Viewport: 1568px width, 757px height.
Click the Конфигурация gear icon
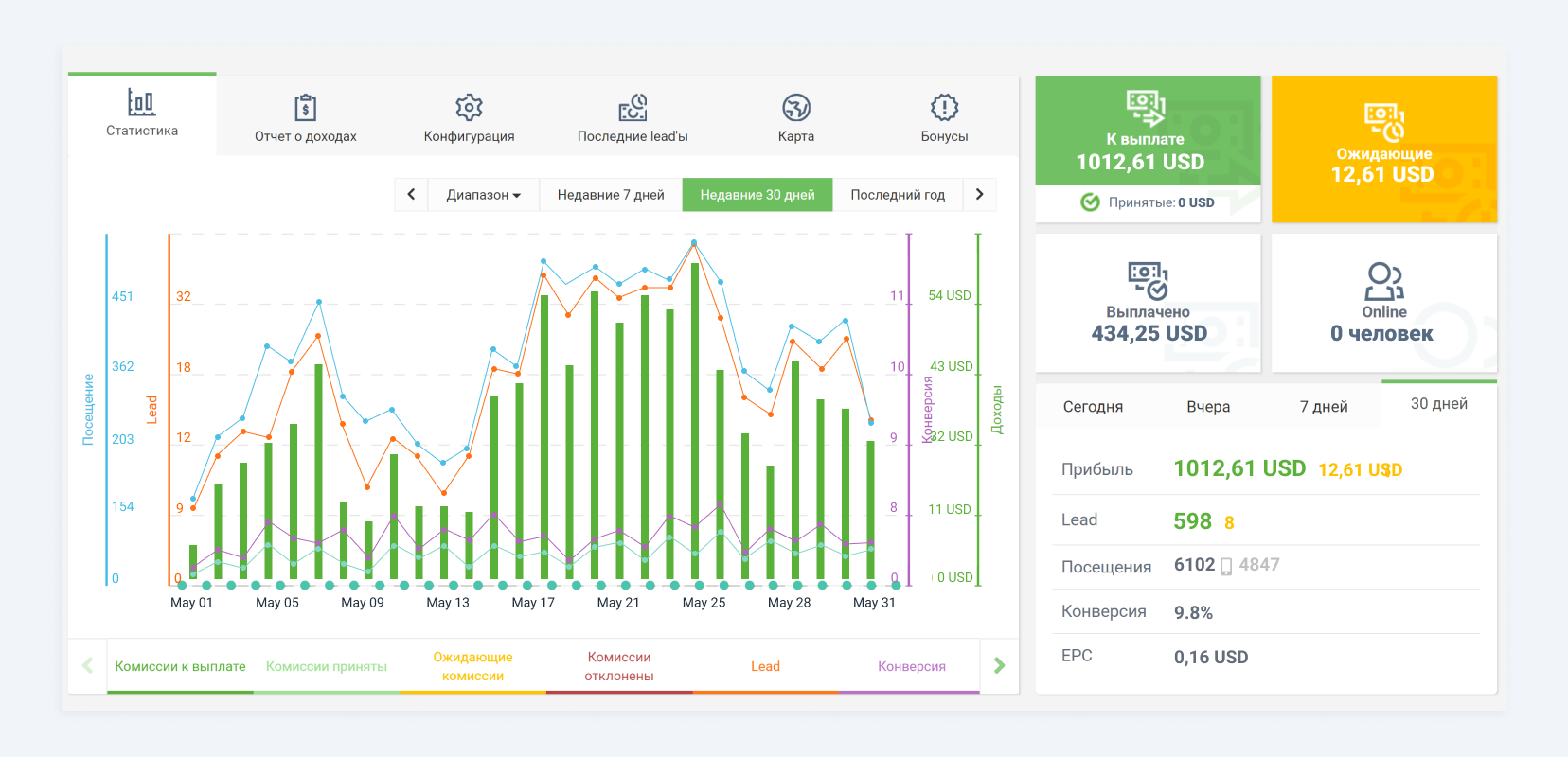(x=469, y=107)
